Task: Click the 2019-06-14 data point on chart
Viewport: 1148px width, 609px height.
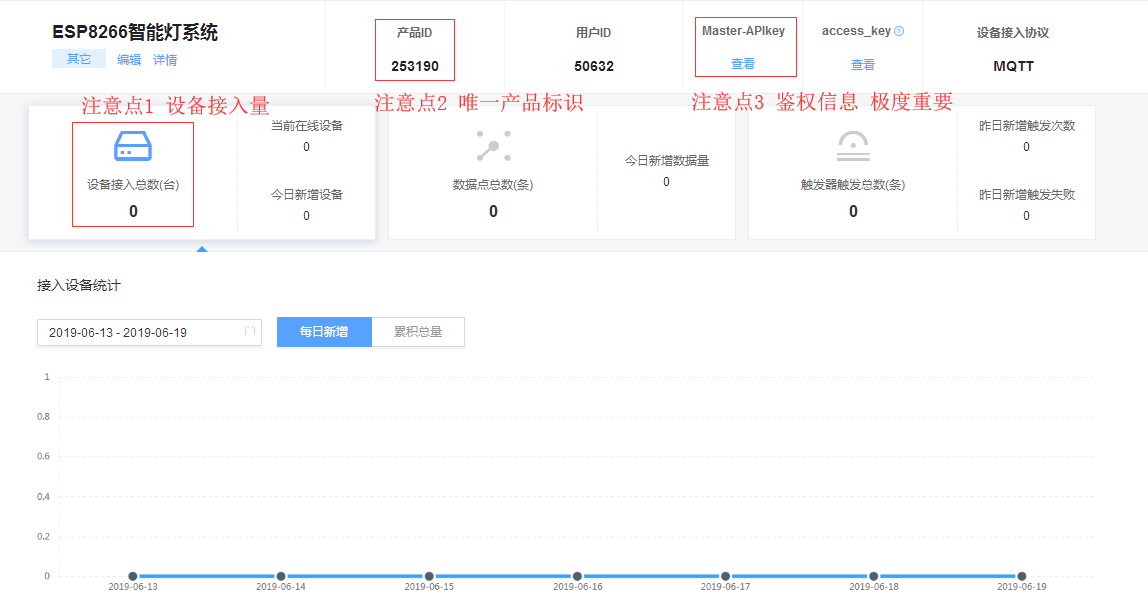Action: (x=281, y=576)
